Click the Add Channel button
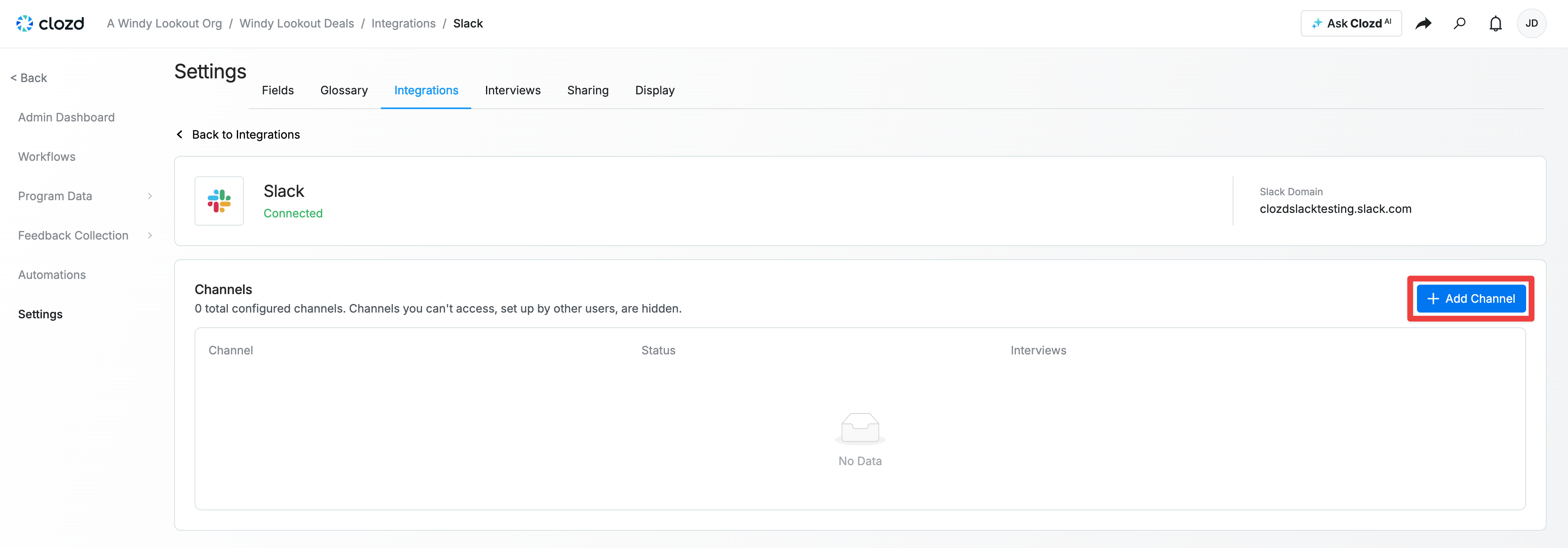 click(1471, 299)
